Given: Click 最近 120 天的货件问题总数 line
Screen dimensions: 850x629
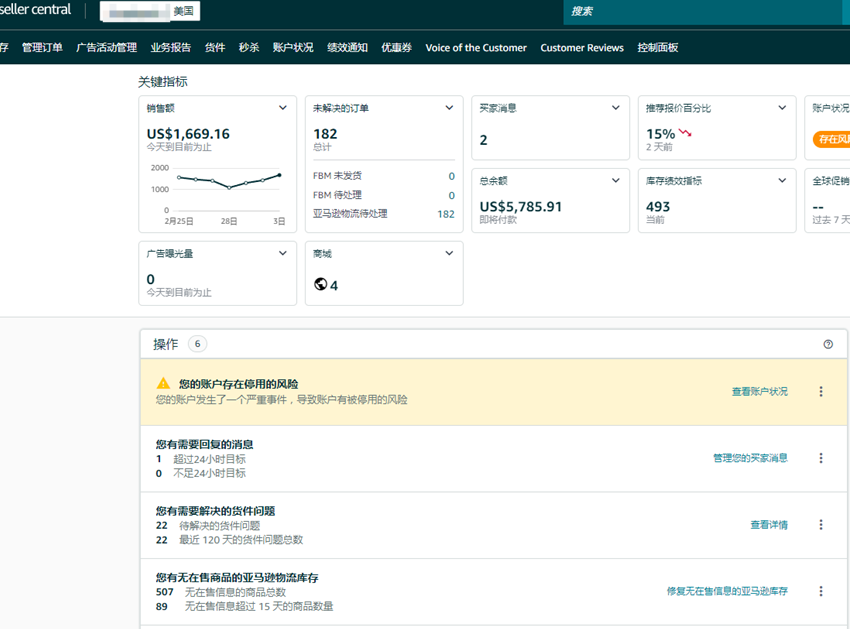Looking at the screenshot, I should 229,540.
